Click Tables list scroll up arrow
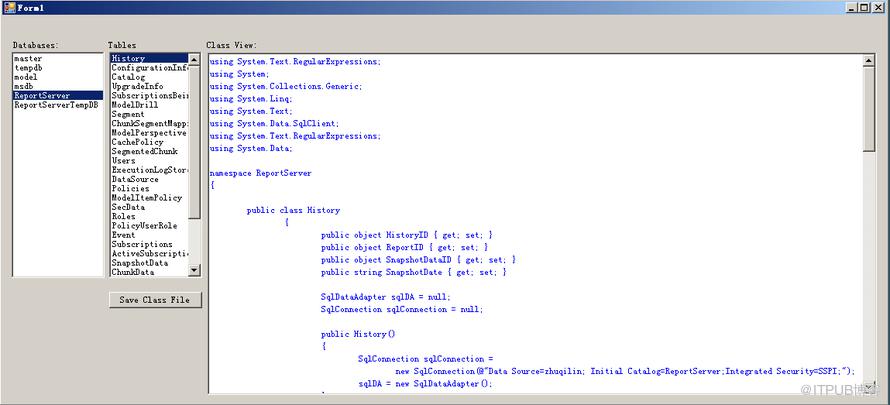The width and height of the screenshot is (890, 405). 194,60
